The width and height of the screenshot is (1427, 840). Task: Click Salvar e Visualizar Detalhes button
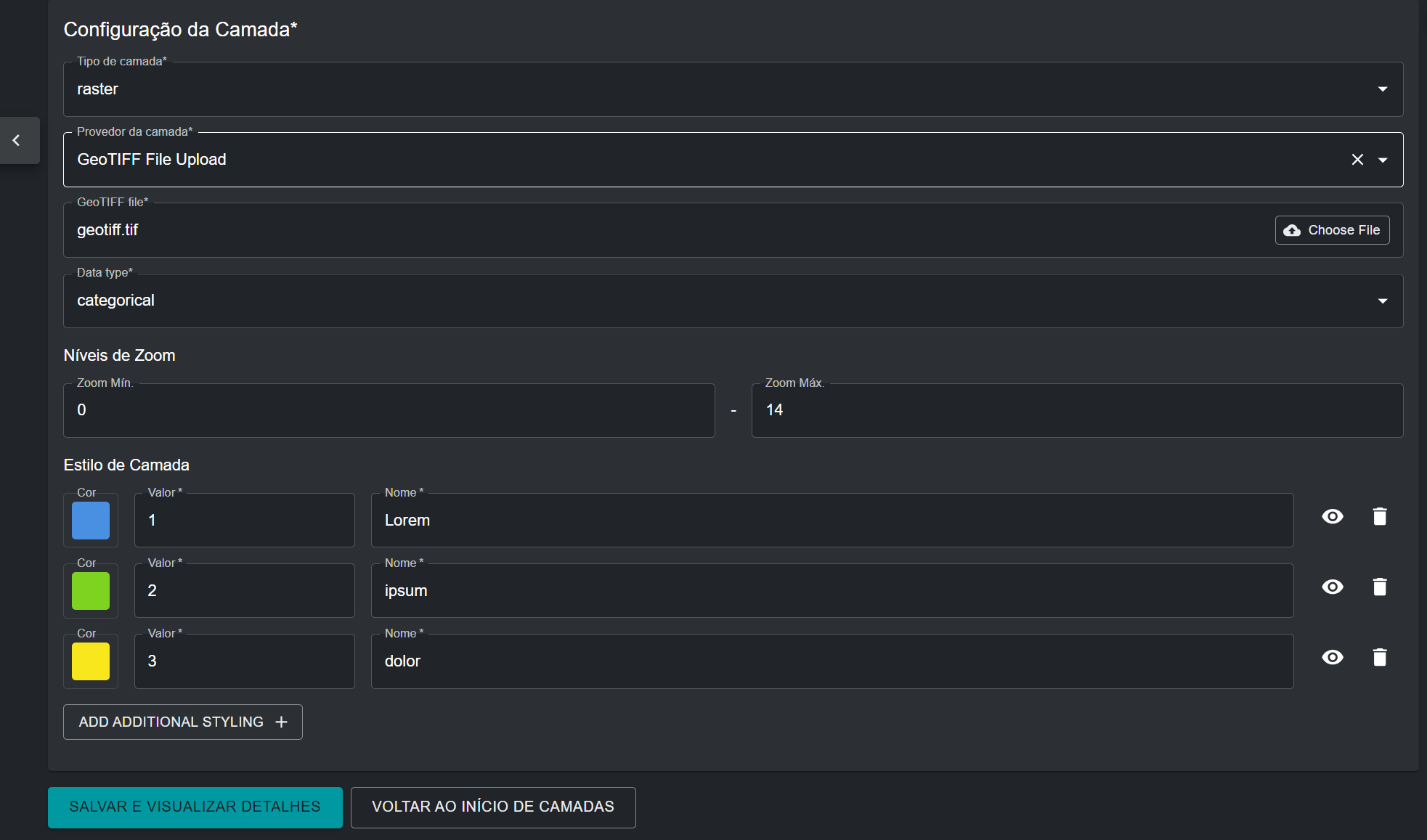(x=195, y=807)
